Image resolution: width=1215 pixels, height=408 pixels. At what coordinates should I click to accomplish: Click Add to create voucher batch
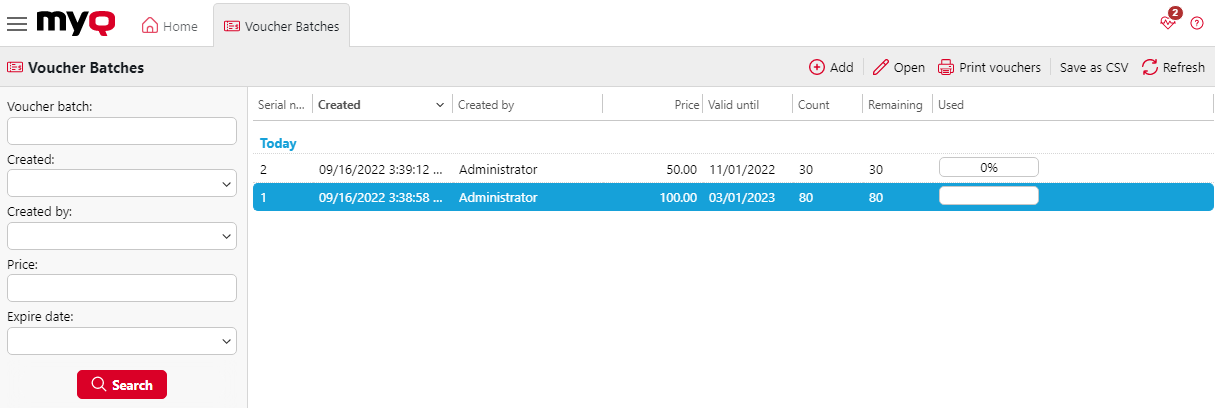pos(830,67)
